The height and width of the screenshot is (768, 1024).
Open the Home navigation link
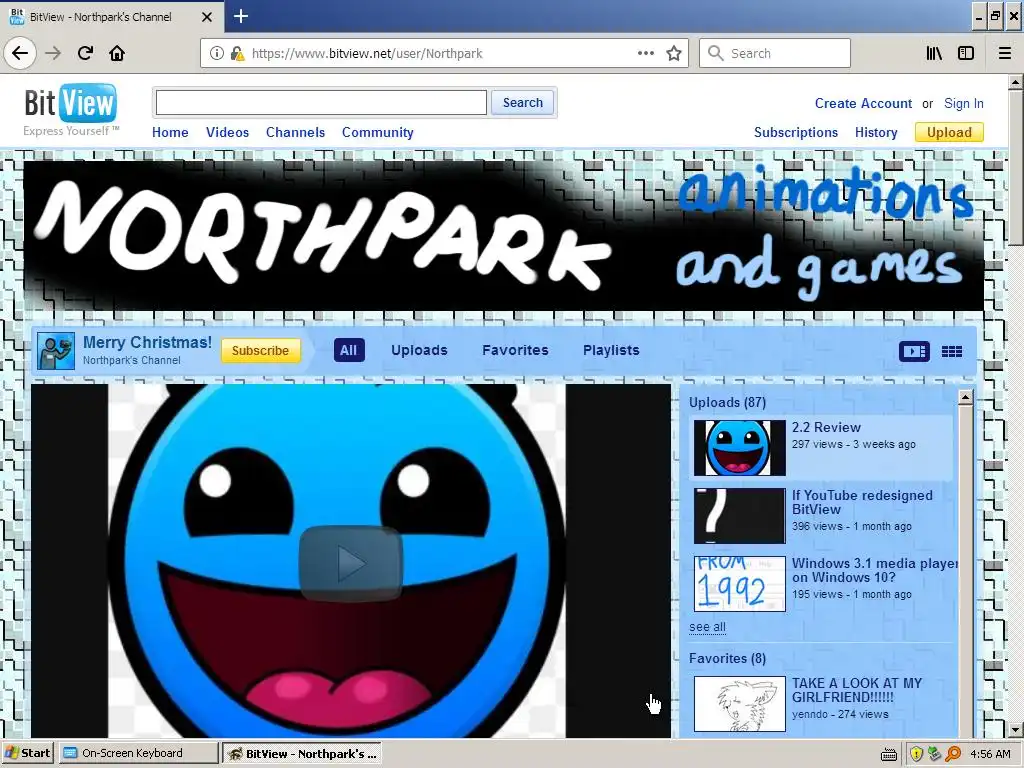[x=170, y=132]
